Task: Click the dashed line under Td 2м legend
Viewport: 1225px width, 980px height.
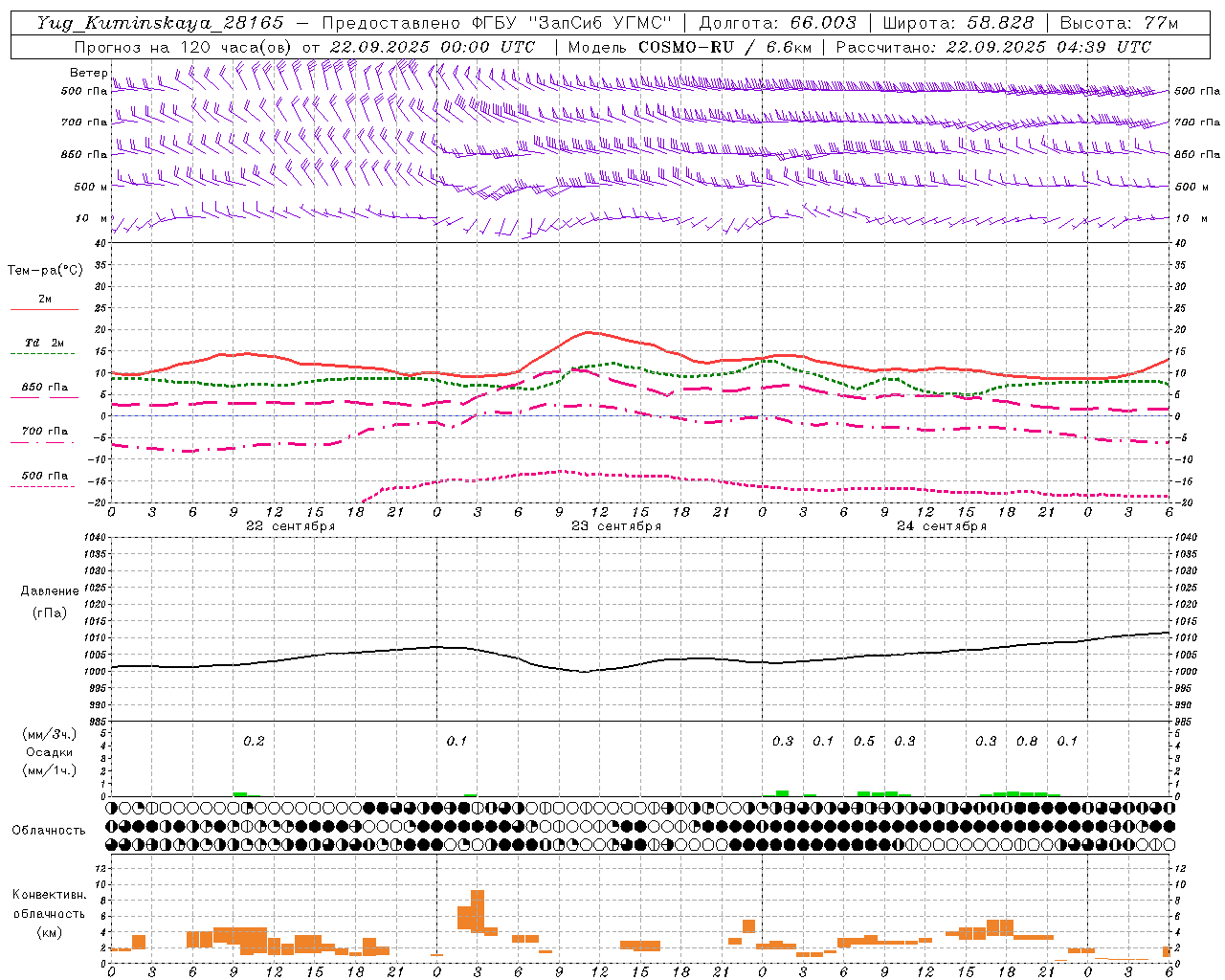Action: click(42, 354)
